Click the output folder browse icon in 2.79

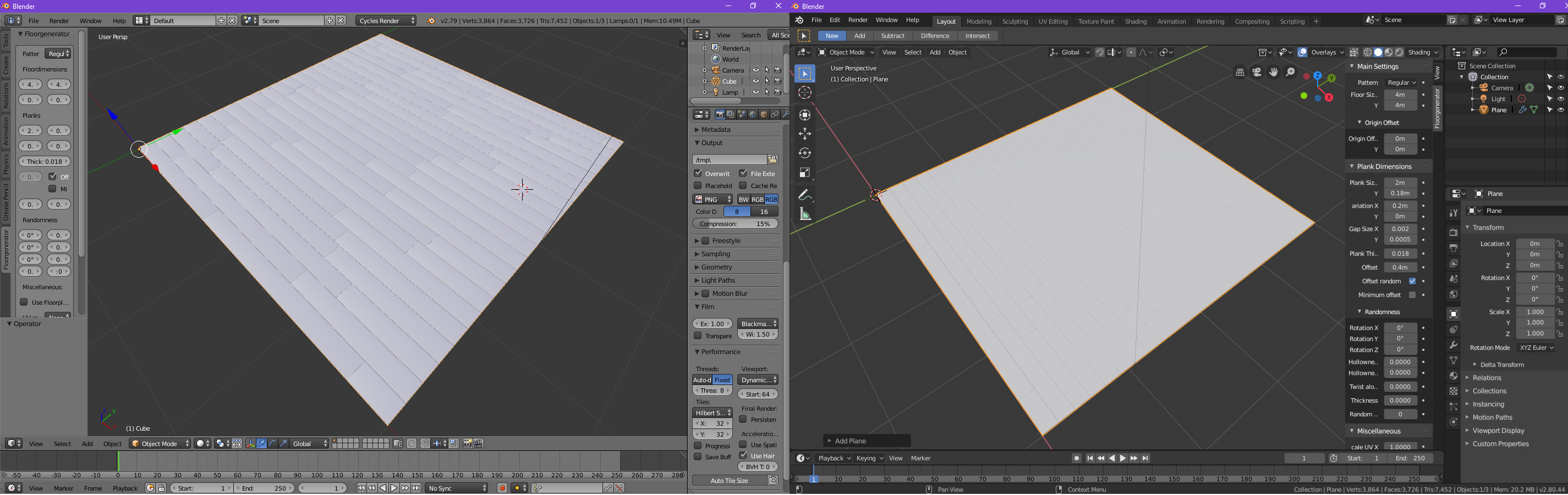tap(772, 159)
